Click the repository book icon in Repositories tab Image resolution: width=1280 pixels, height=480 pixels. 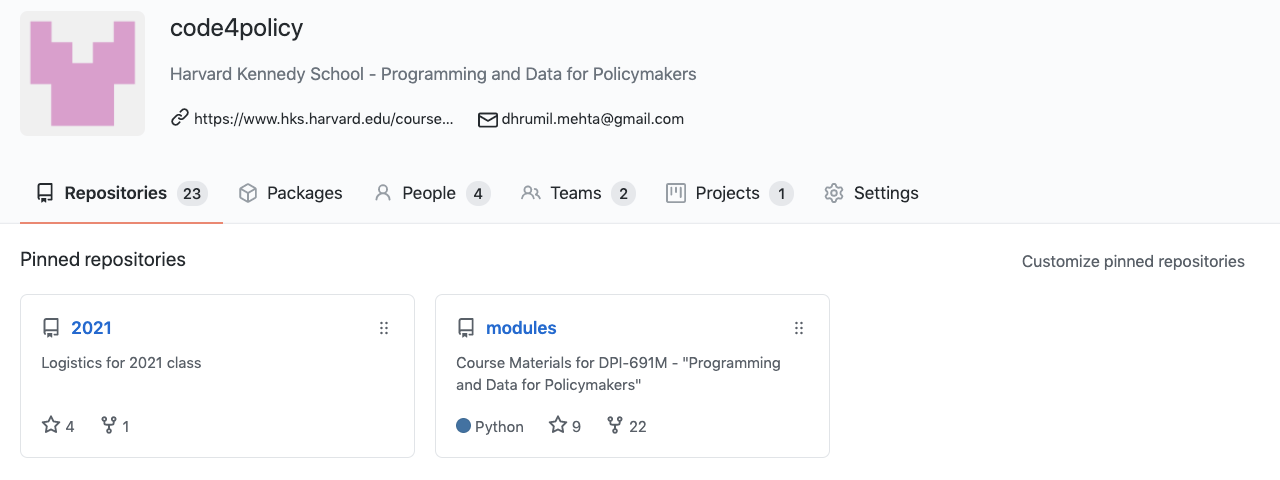pos(44,193)
